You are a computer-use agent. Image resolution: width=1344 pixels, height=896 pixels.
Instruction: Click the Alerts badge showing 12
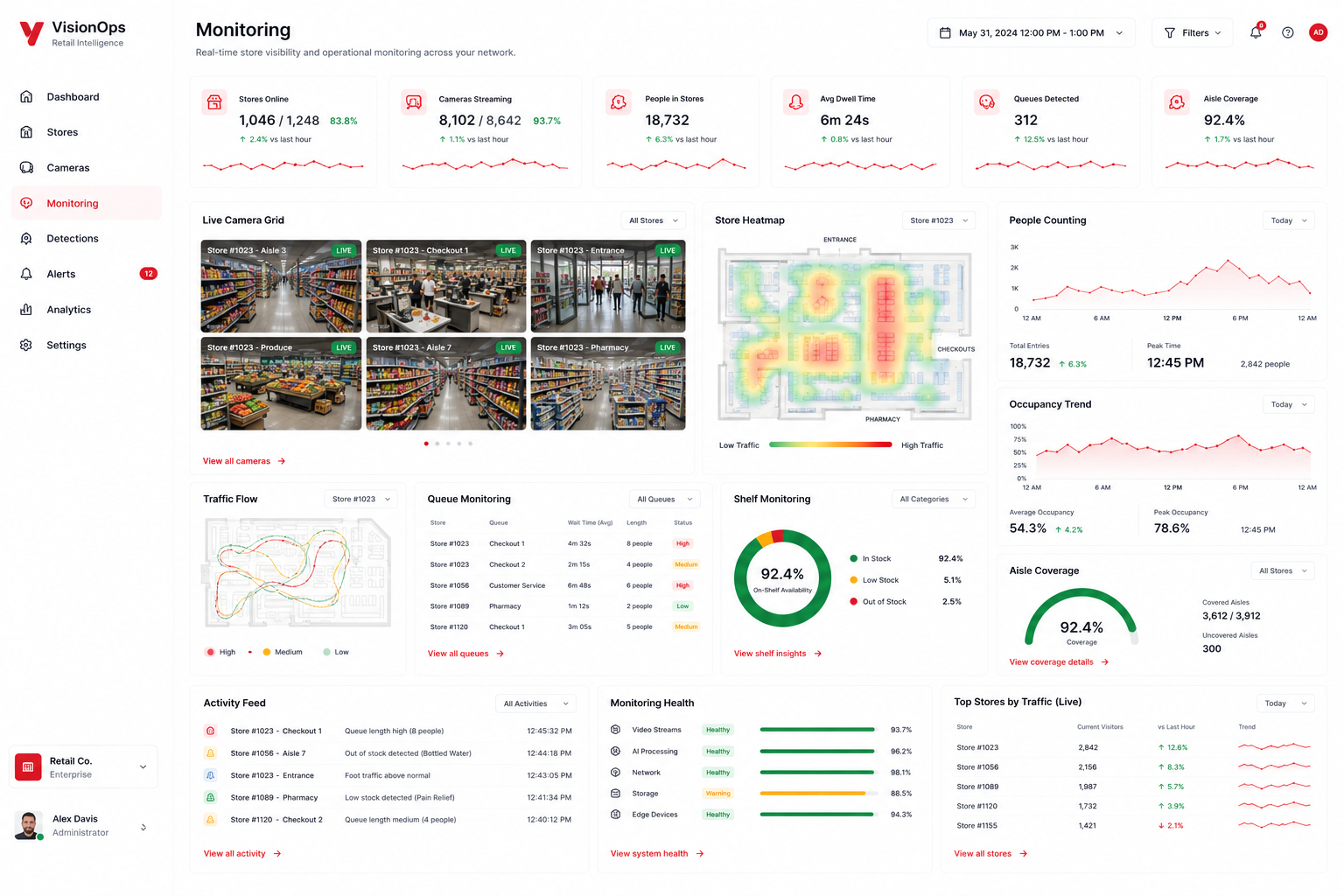tap(149, 274)
